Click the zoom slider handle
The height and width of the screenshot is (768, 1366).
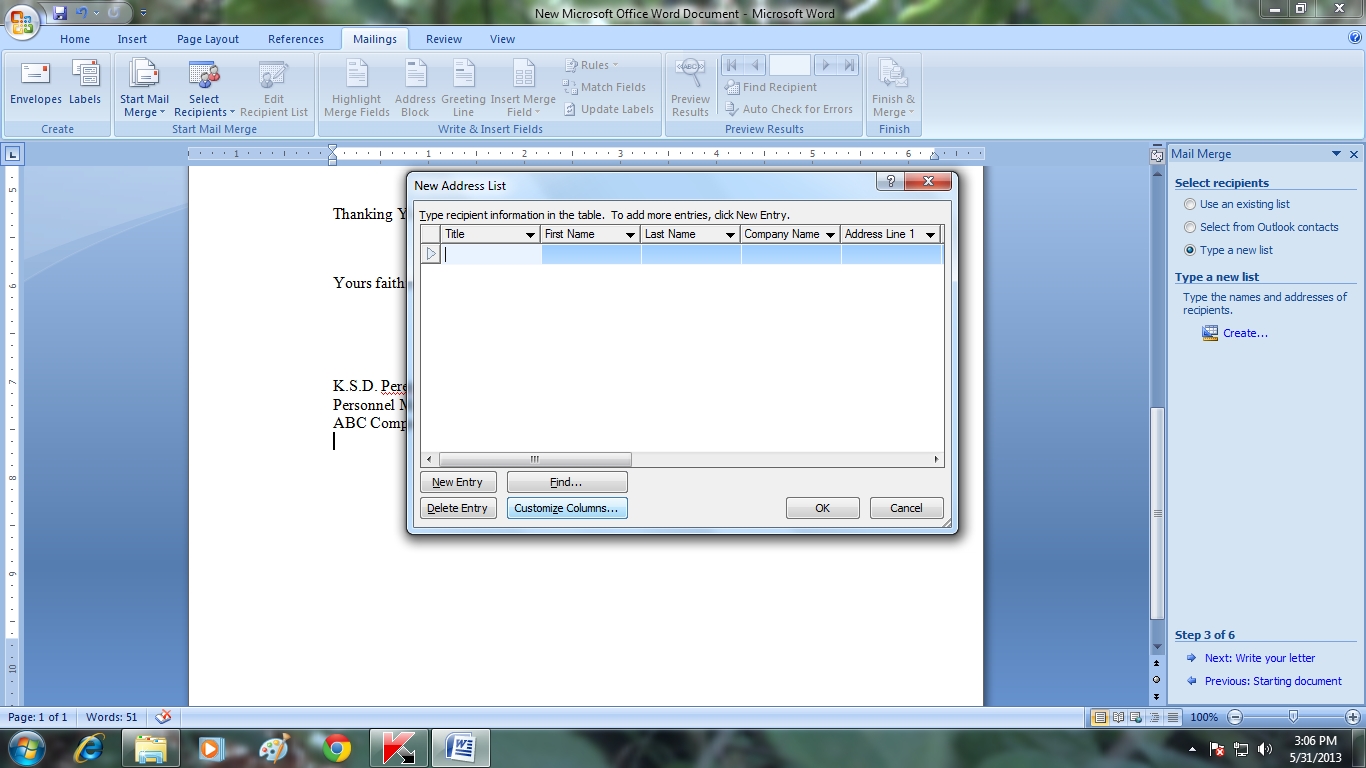(x=1293, y=717)
